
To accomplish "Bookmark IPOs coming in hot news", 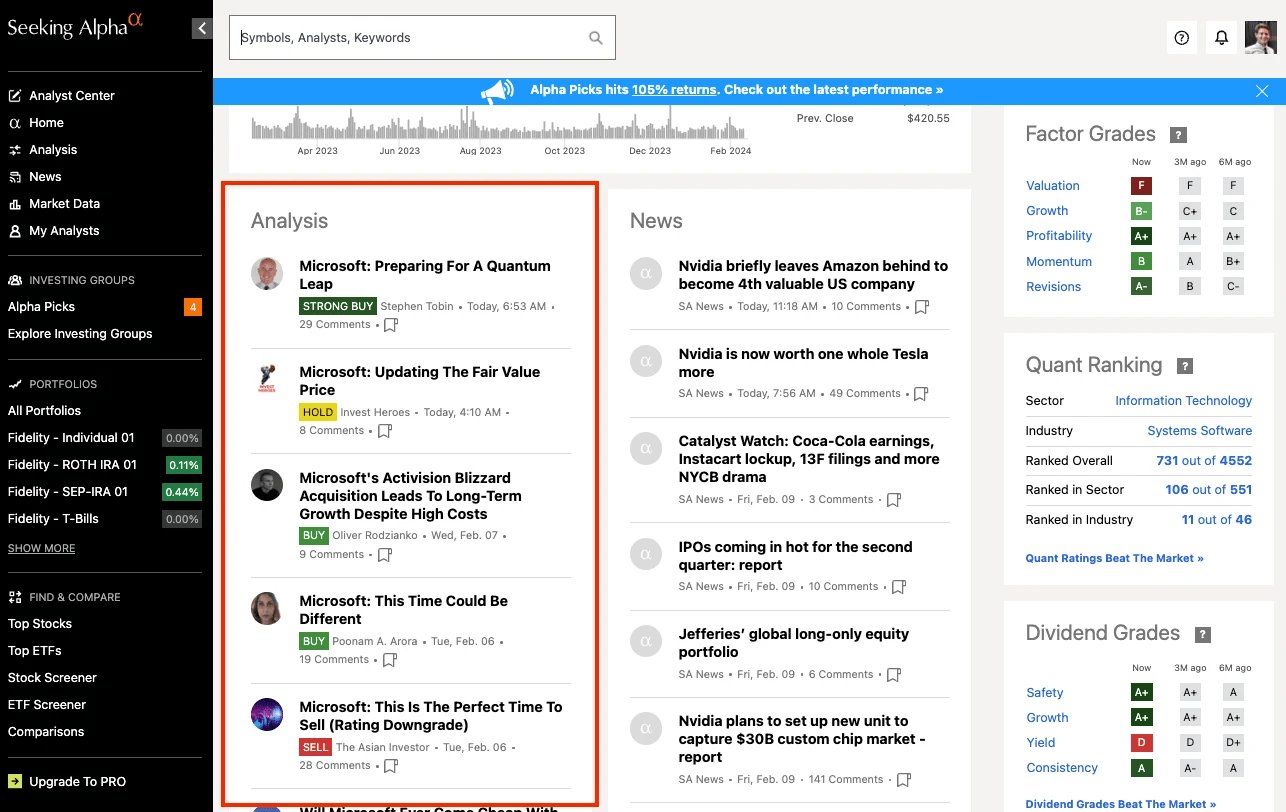I will point(898,587).
